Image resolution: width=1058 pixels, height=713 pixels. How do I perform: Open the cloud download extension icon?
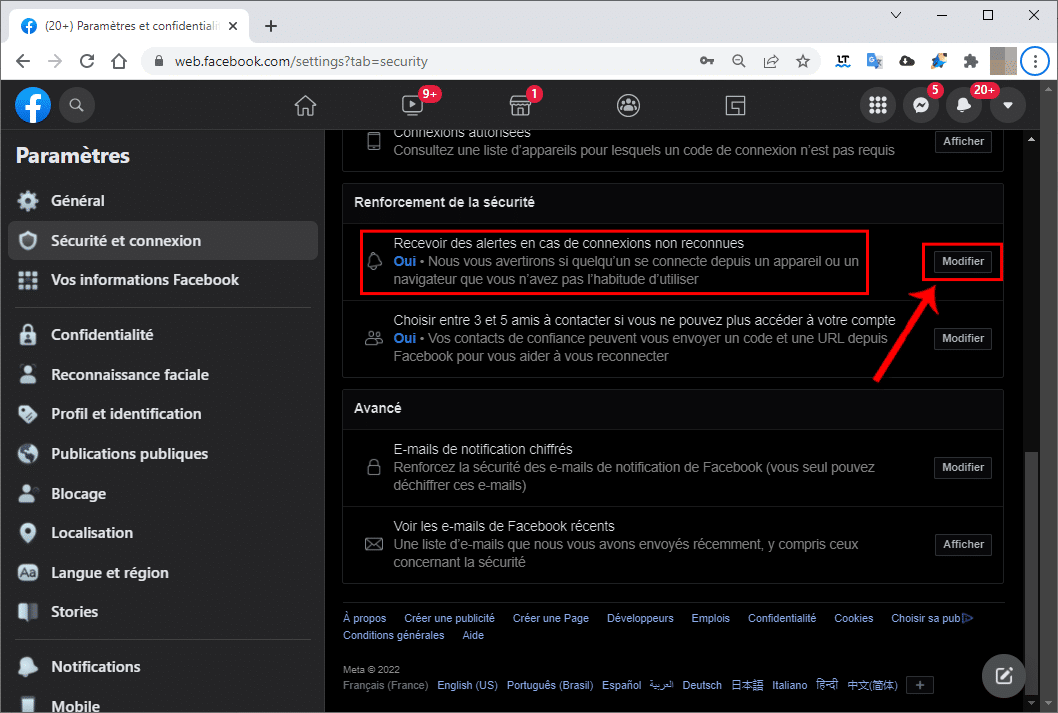(907, 61)
